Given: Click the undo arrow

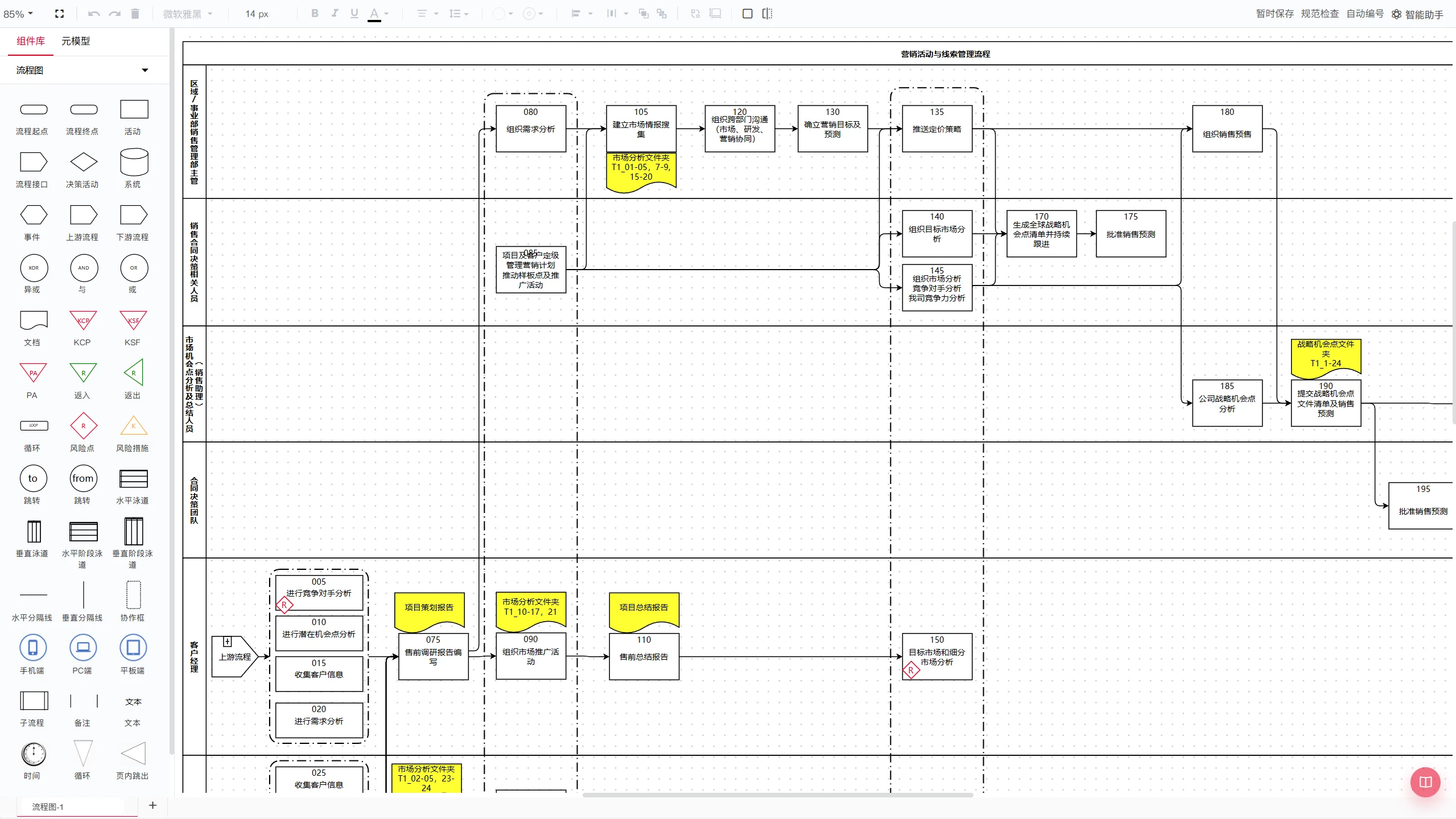Looking at the screenshot, I should [x=94, y=14].
